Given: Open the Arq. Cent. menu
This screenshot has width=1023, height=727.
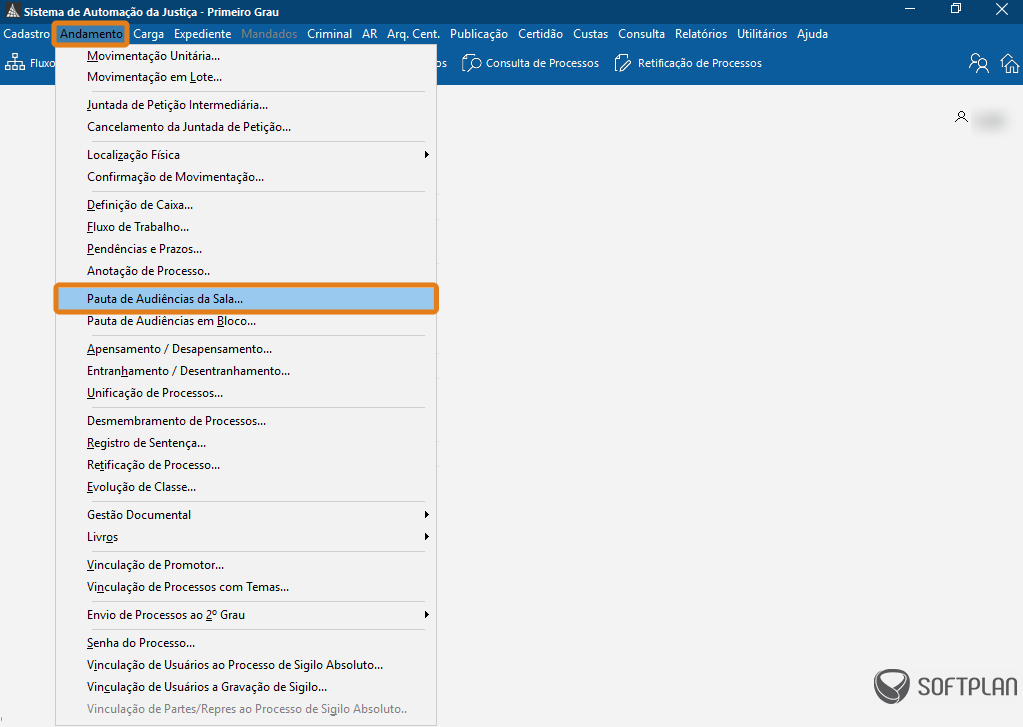Looking at the screenshot, I should (x=414, y=34).
